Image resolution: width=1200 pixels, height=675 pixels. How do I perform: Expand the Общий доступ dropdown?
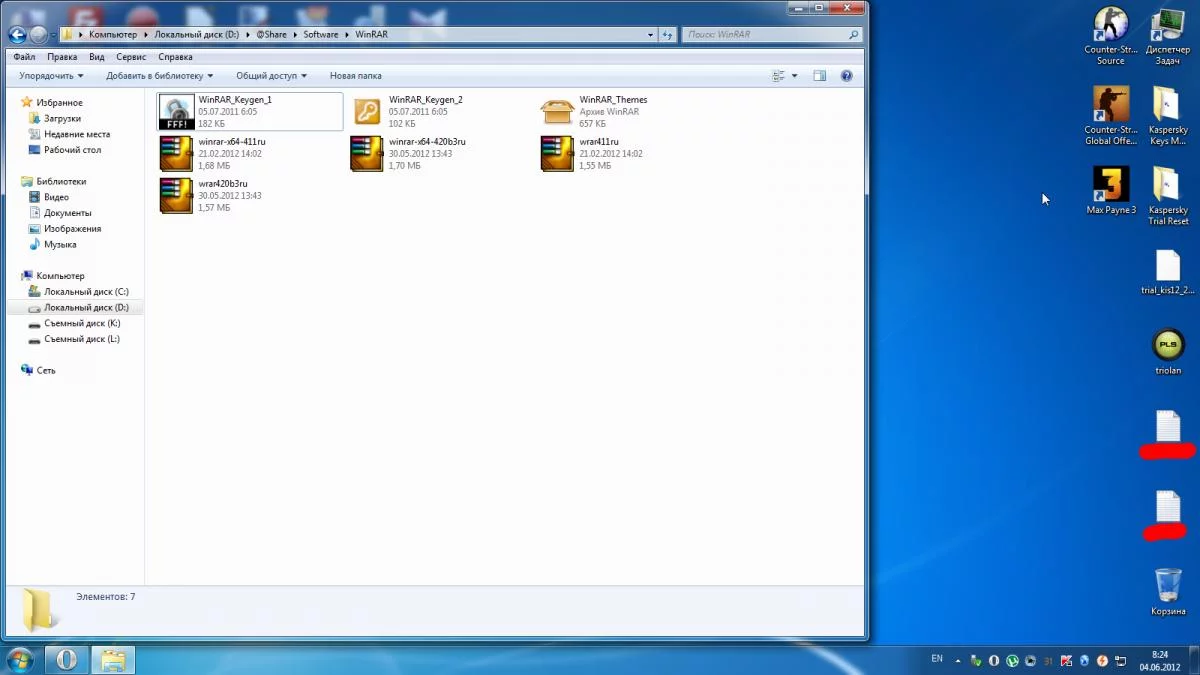pos(271,76)
